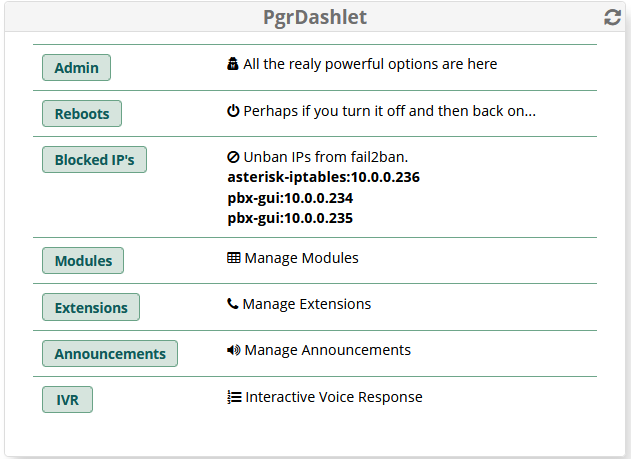Screen dimensions: 631x459
Task: Open the Reboots button
Action: point(82,113)
